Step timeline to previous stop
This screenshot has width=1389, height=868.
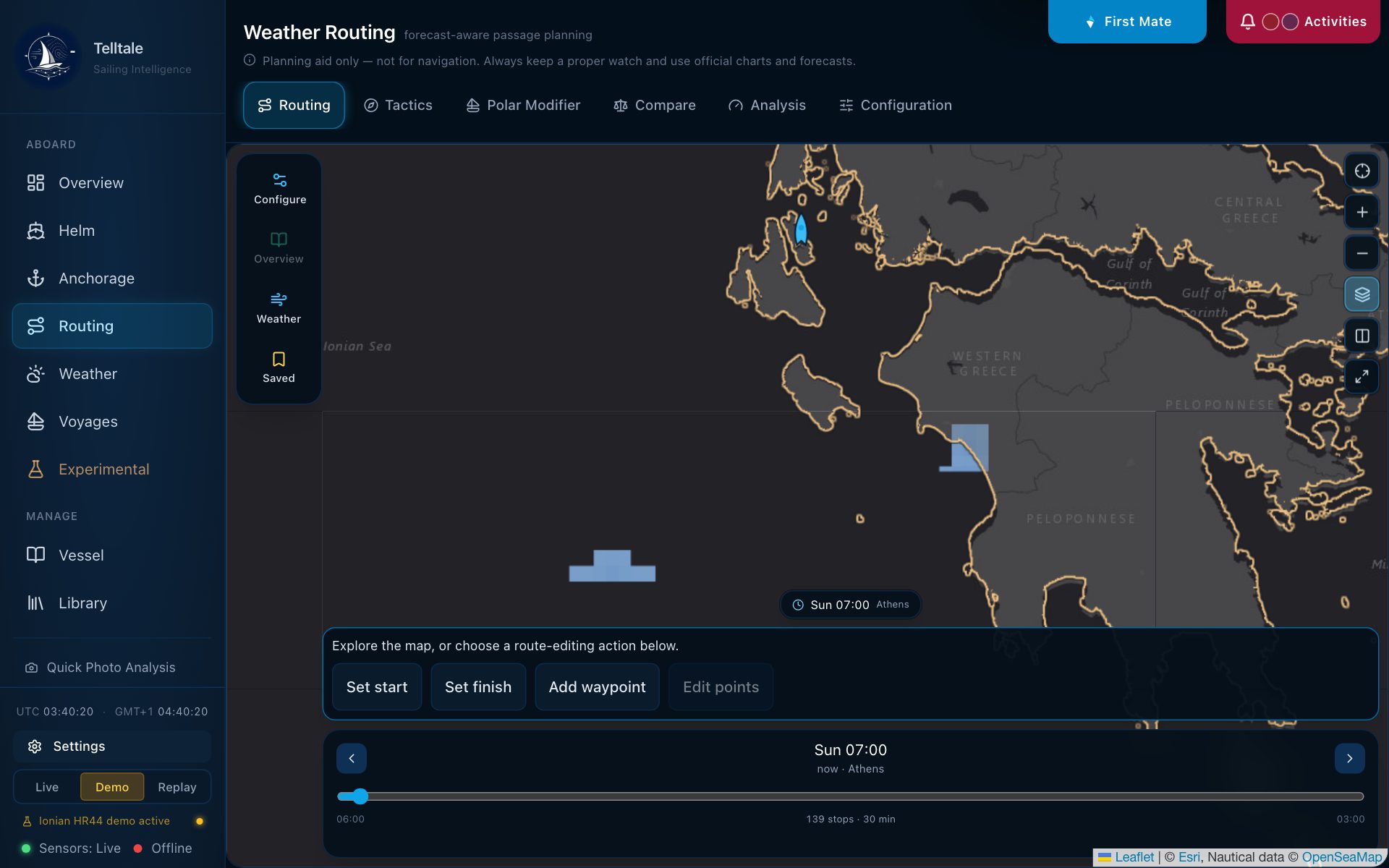click(352, 759)
